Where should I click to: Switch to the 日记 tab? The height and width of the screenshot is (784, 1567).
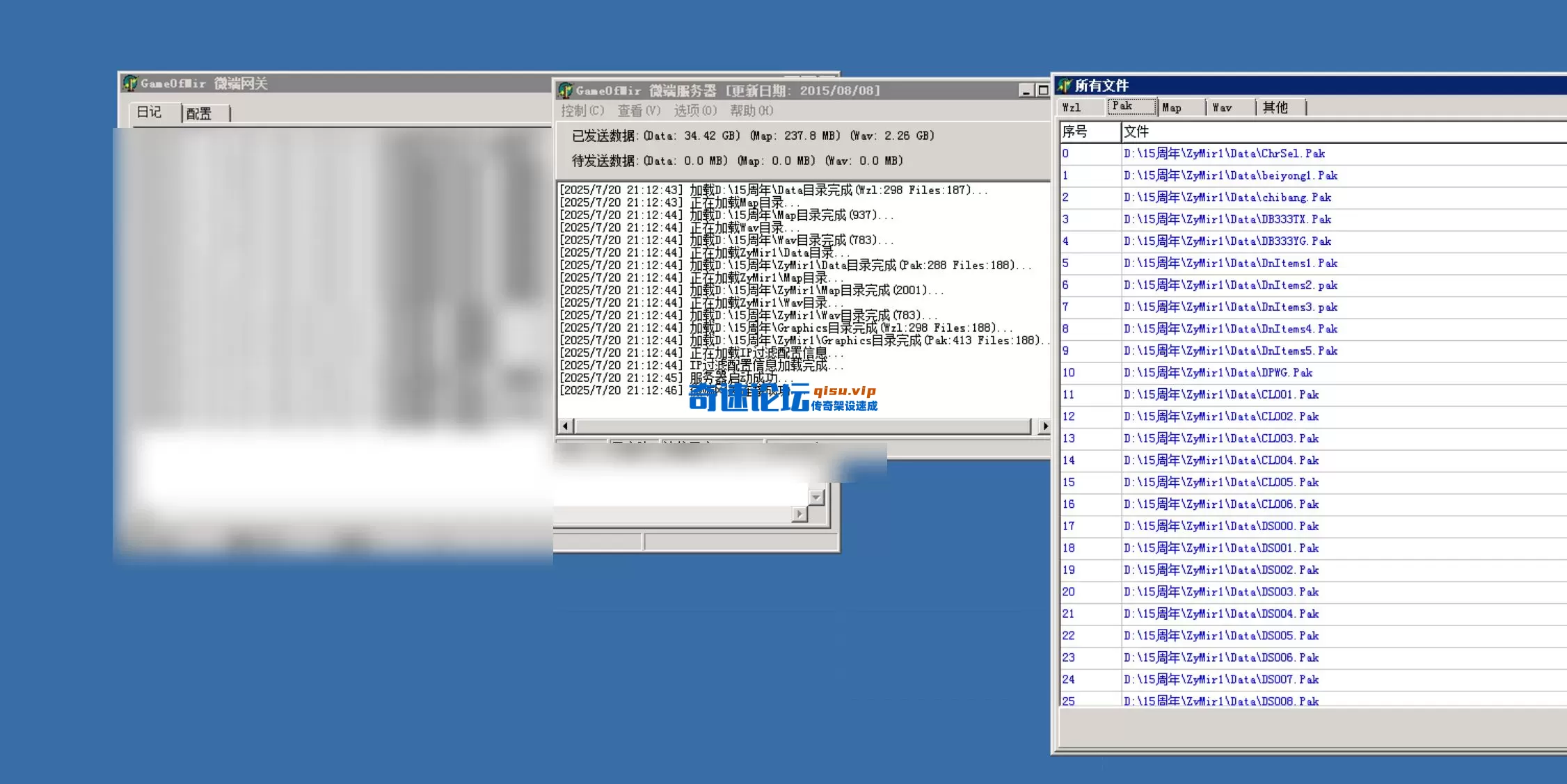[x=151, y=113]
